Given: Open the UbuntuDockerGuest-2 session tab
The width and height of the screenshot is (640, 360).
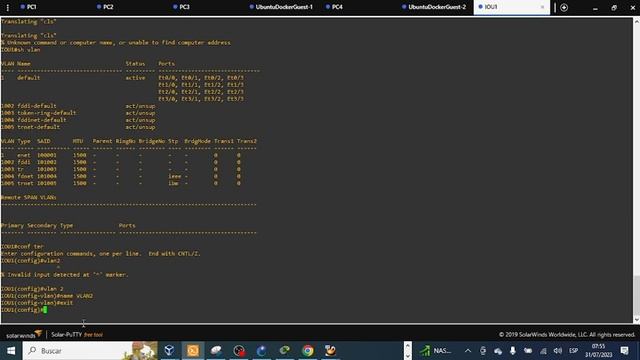Looking at the screenshot, I should coord(433,7).
